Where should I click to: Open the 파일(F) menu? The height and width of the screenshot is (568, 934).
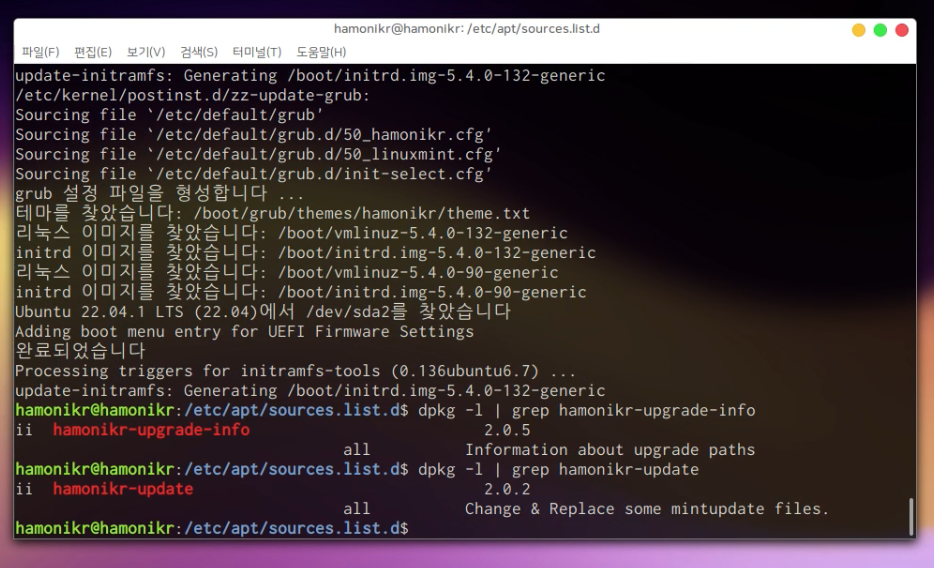(40, 52)
